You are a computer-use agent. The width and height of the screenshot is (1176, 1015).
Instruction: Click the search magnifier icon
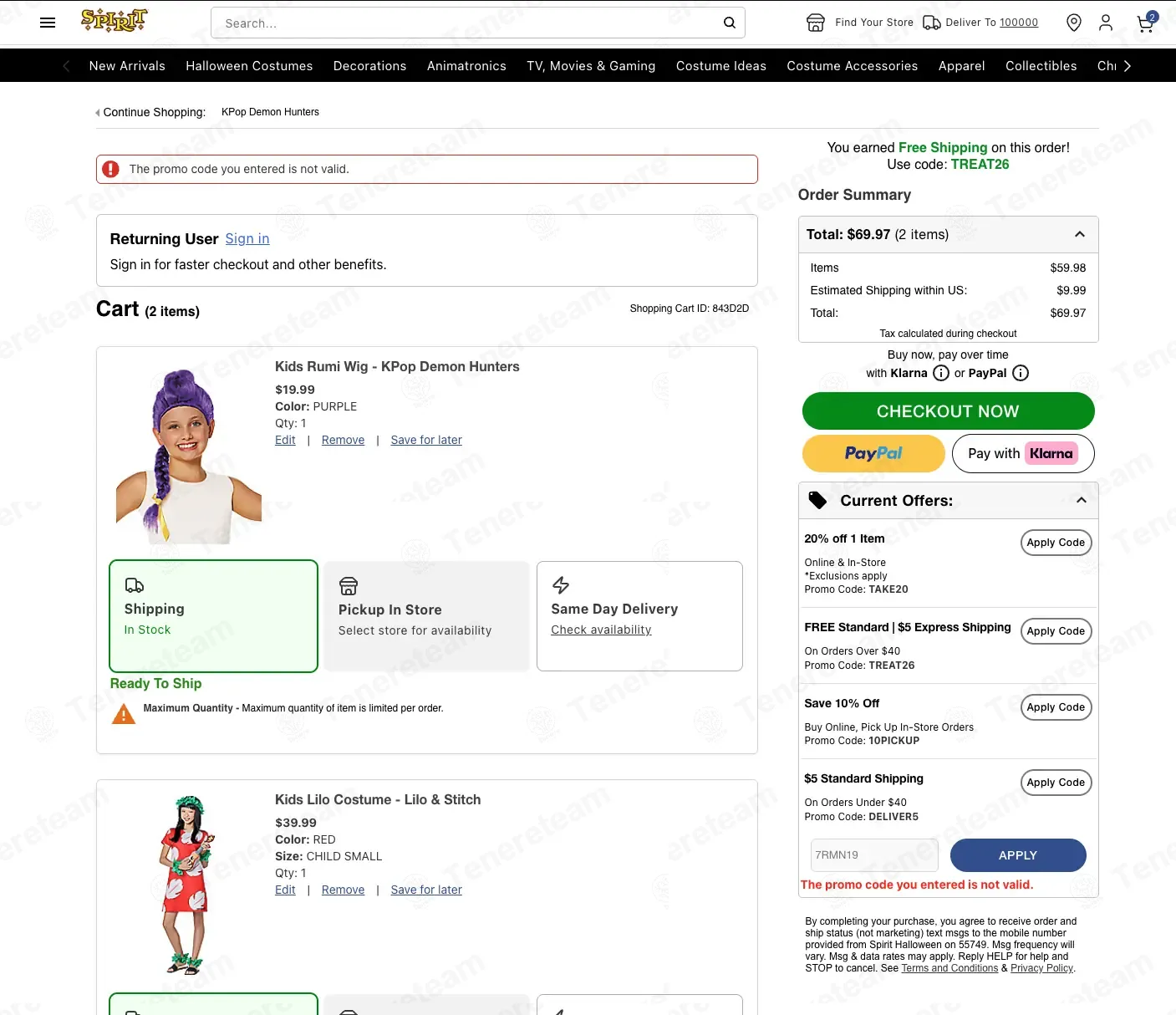[x=729, y=23]
